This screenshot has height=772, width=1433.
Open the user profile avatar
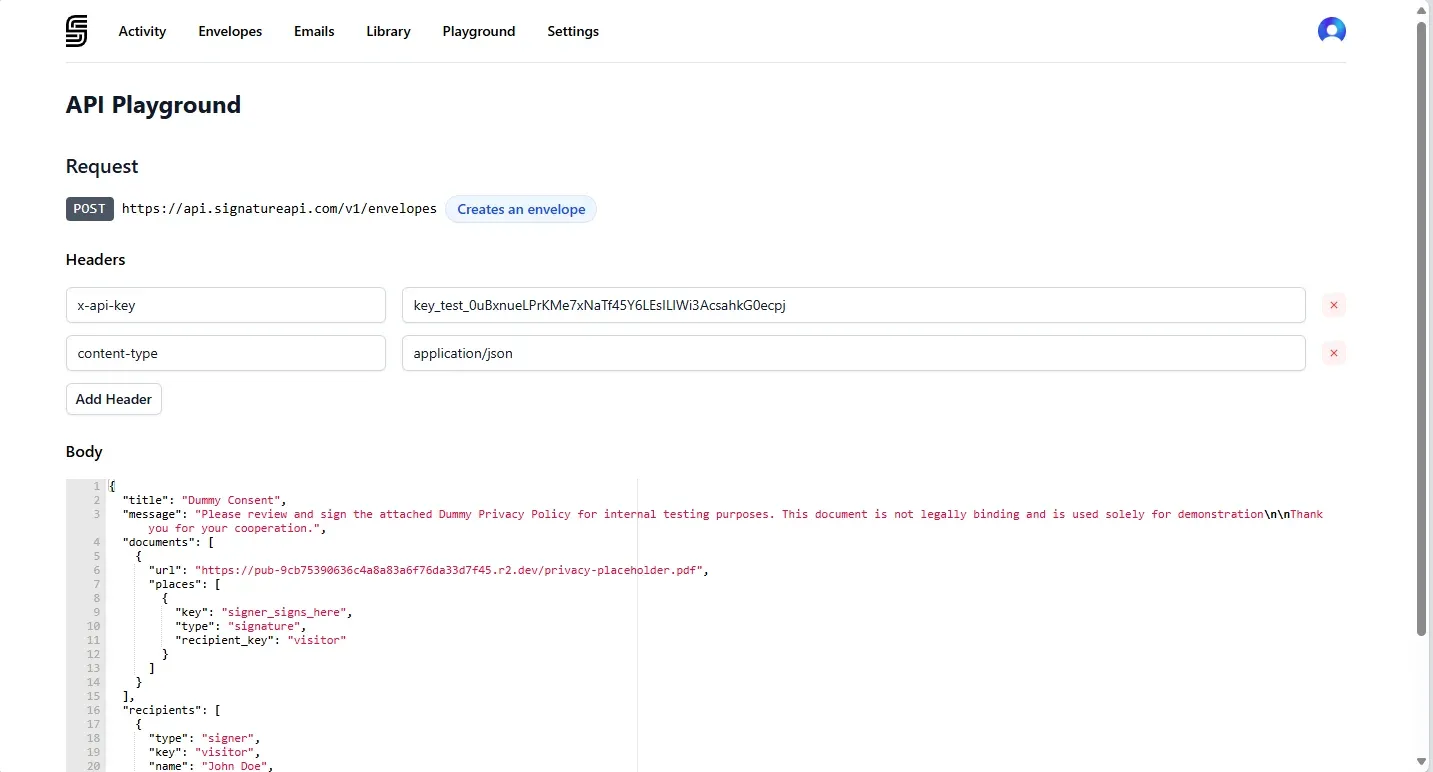pyautogui.click(x=1332, y=31)
